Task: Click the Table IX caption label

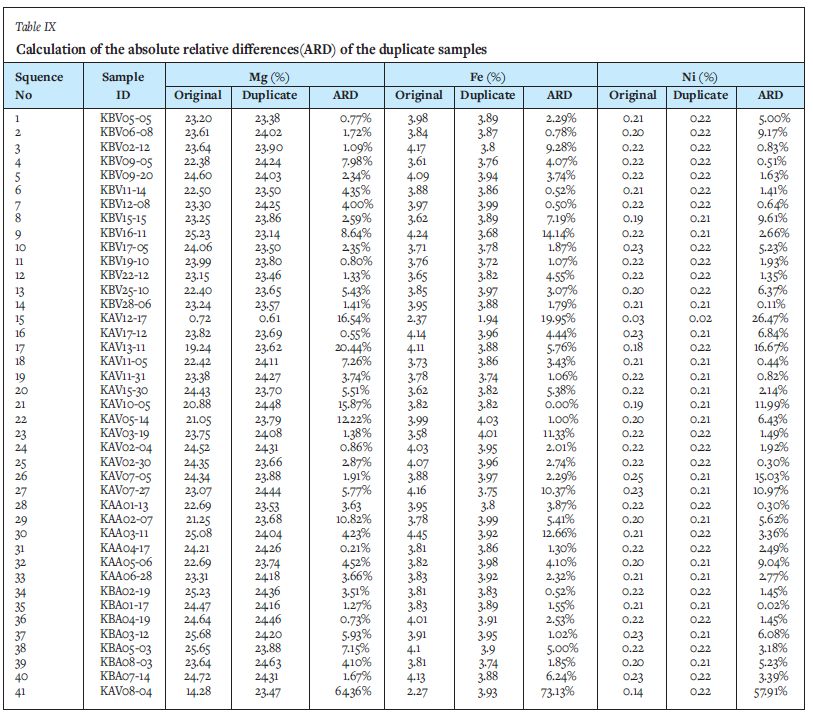Action: [x=35, y=26]
